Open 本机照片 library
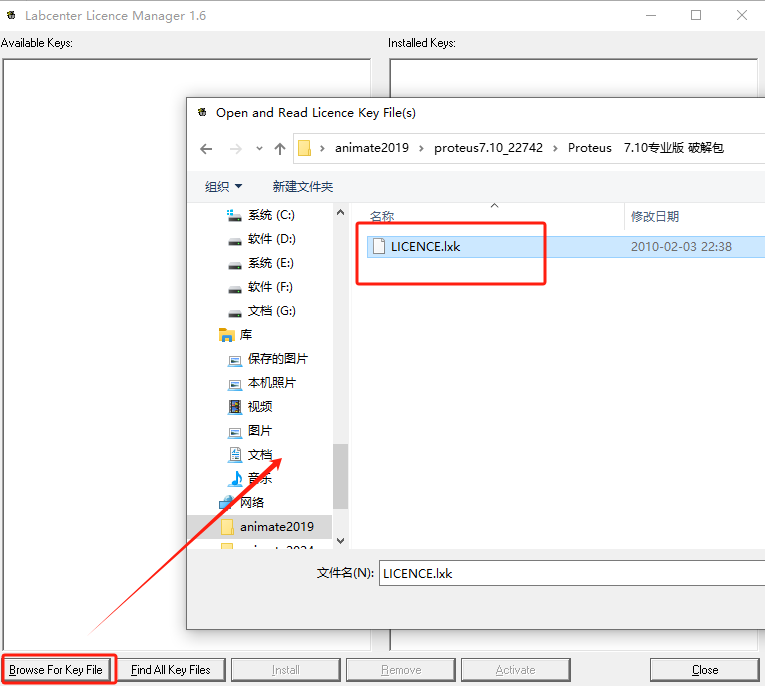Screen dimensions: 765x686 click(271, 383)
